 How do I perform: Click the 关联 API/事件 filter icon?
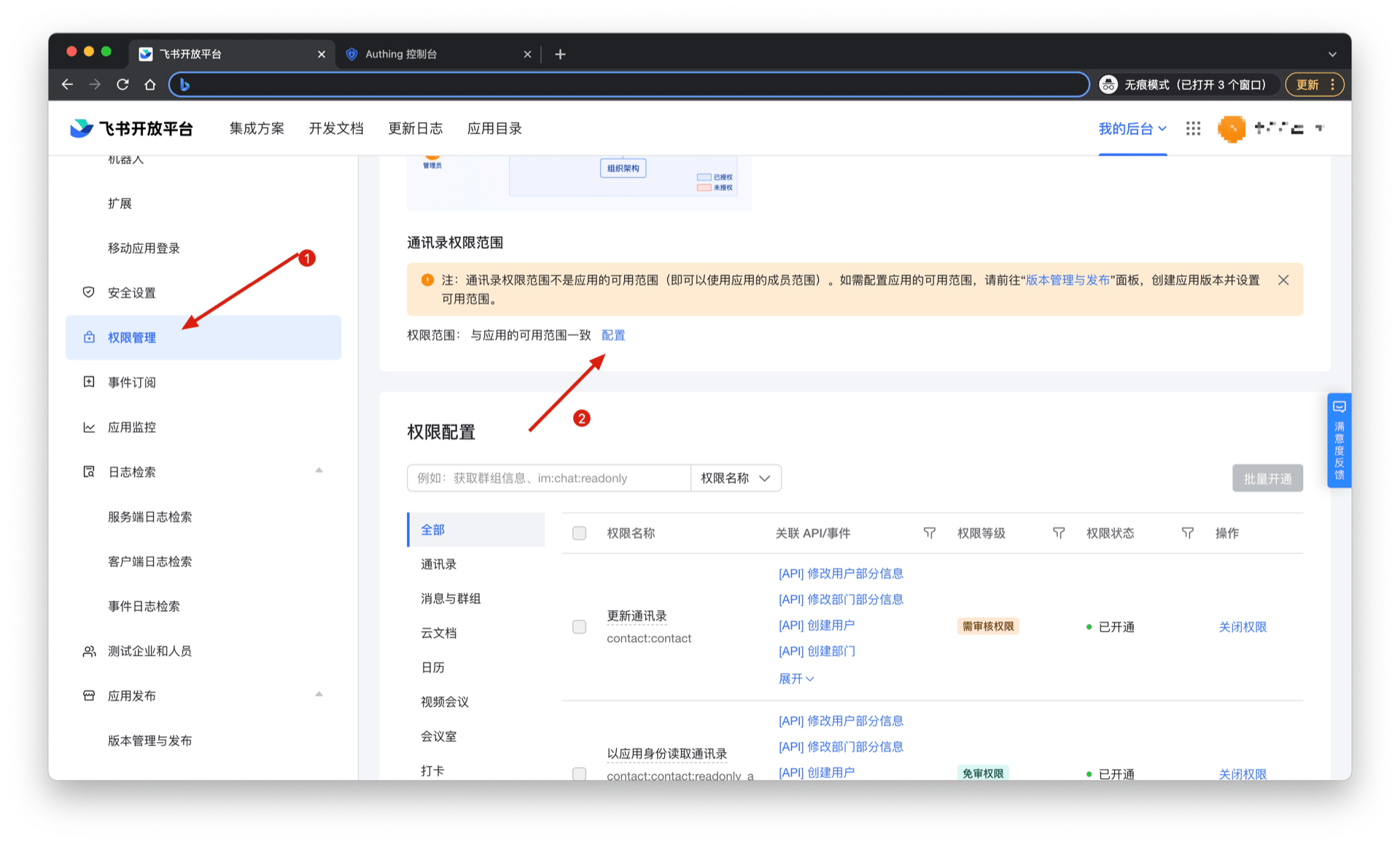929,534
